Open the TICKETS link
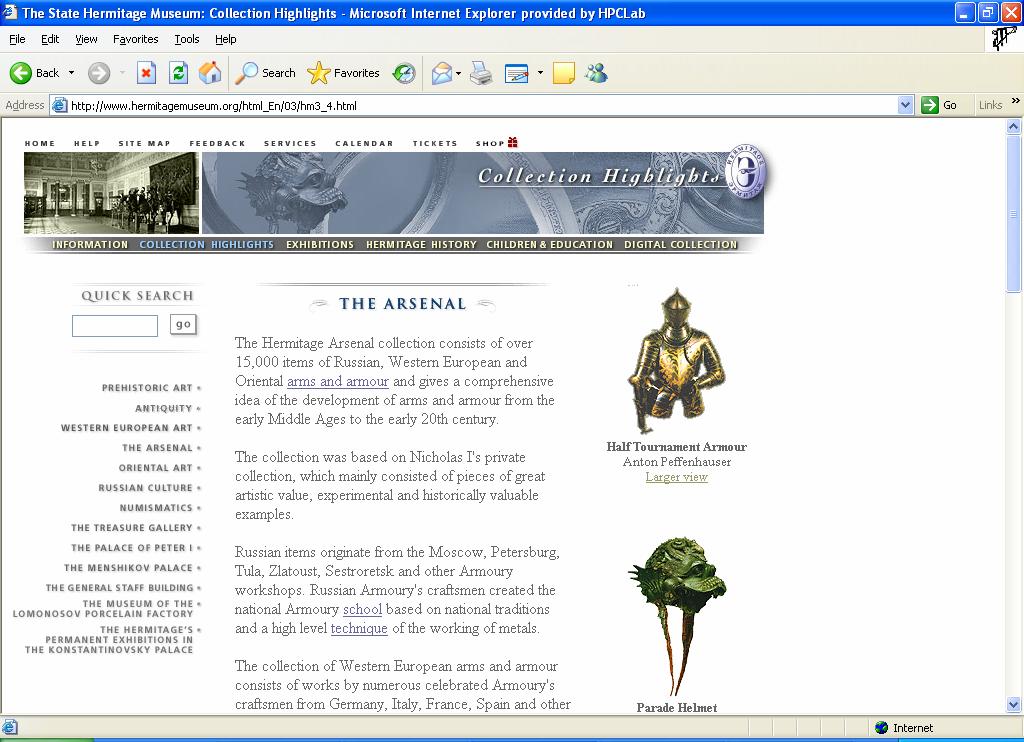The width and height of the screenshot is (1024, 742). pyautogui.click(x=435, y=144)
